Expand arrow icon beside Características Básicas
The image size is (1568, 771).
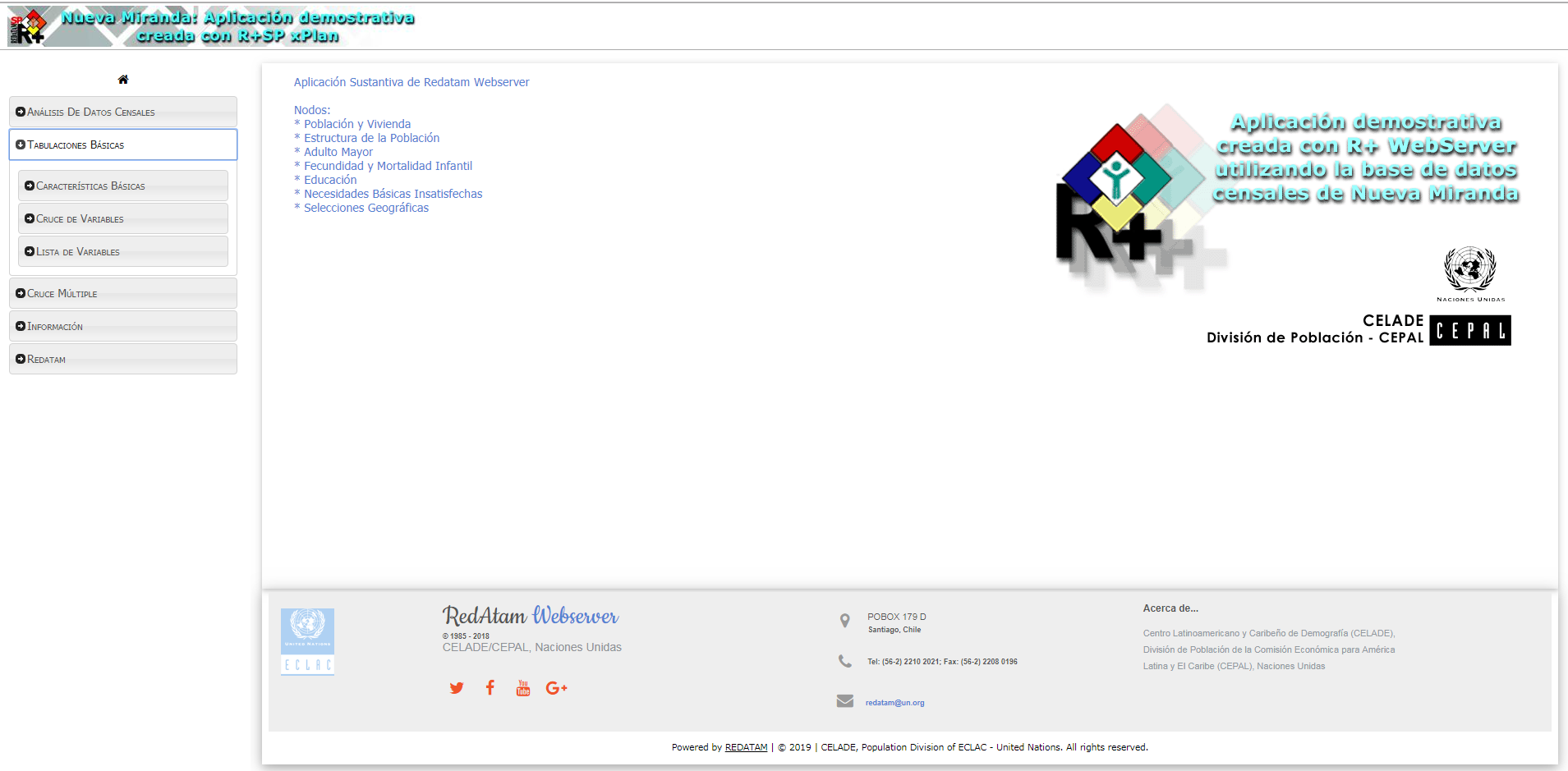point(30,186)
